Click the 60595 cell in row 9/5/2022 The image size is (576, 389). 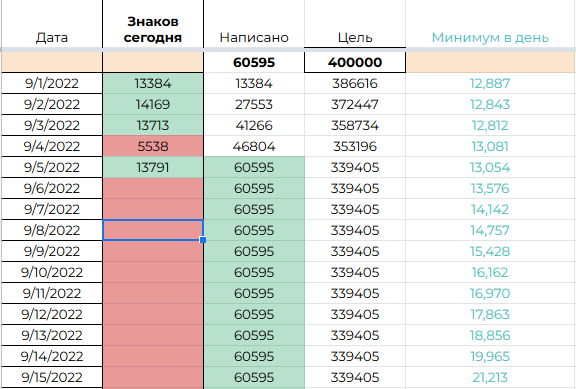tap(254, 167)
